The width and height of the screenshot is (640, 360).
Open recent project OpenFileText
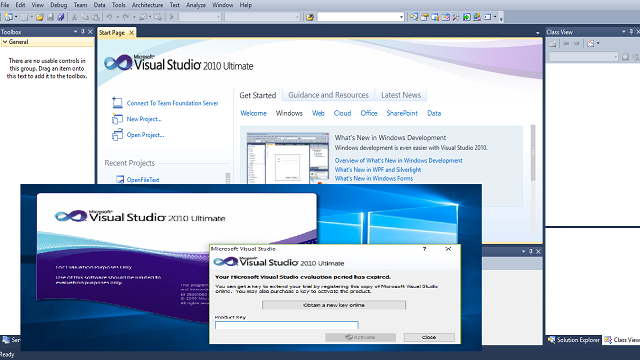tap(142, 180)
